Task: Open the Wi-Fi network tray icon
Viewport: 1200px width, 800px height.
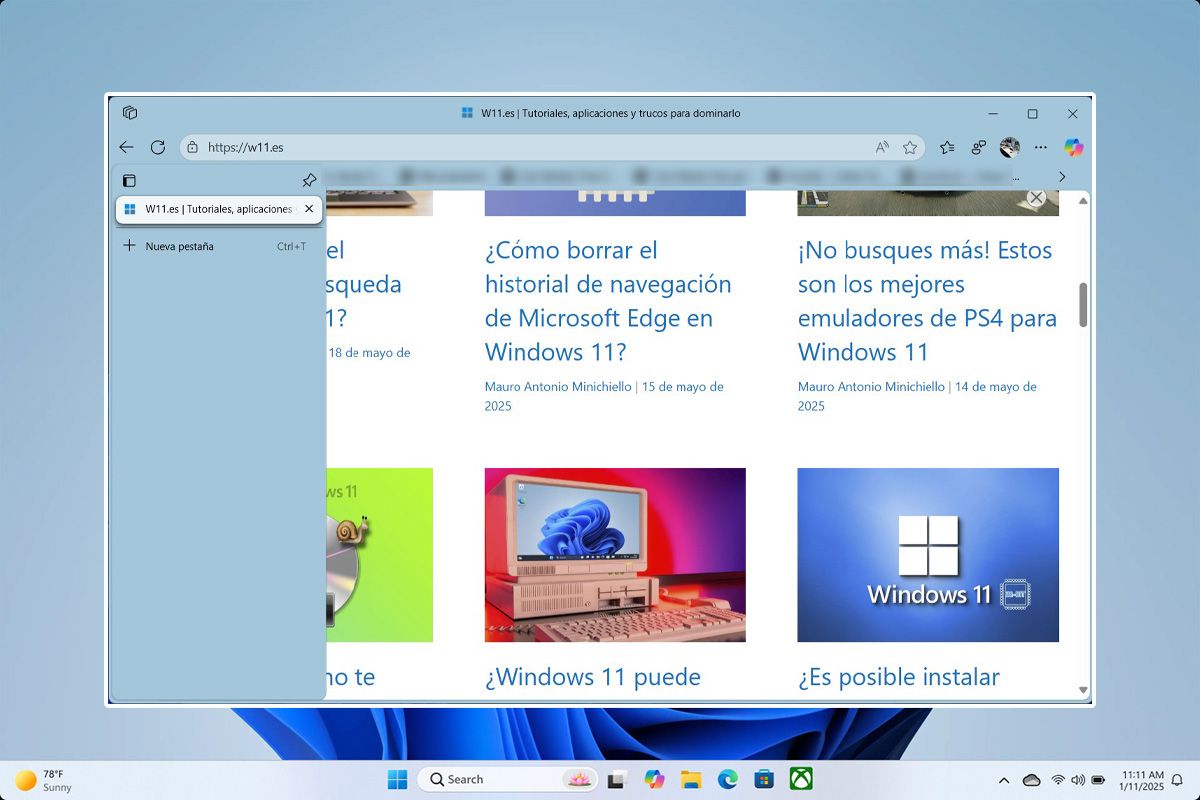Action: pyautogui.click(x=1058, y=780)
